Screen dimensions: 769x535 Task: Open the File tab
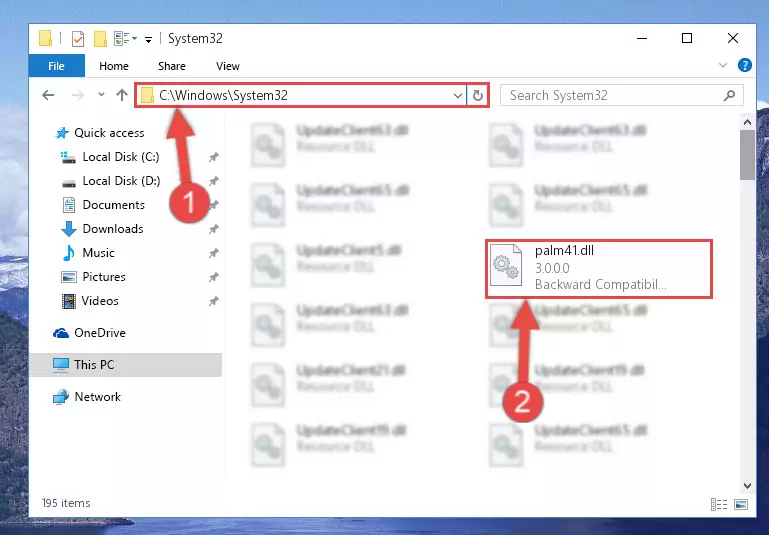56,66
